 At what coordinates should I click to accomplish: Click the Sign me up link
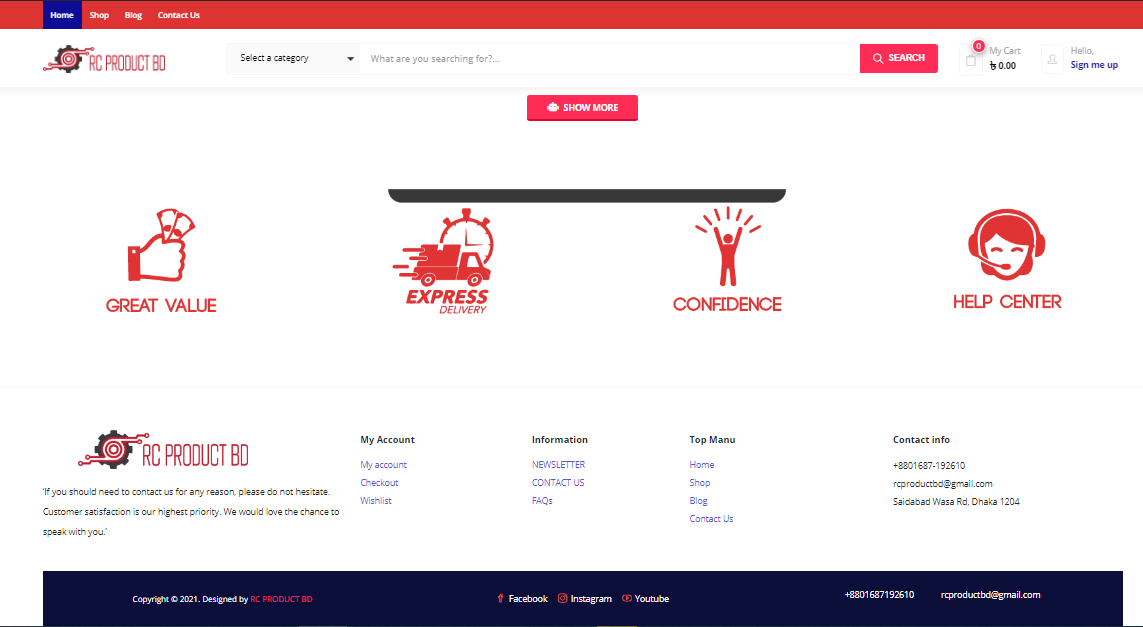[1094, 65]
